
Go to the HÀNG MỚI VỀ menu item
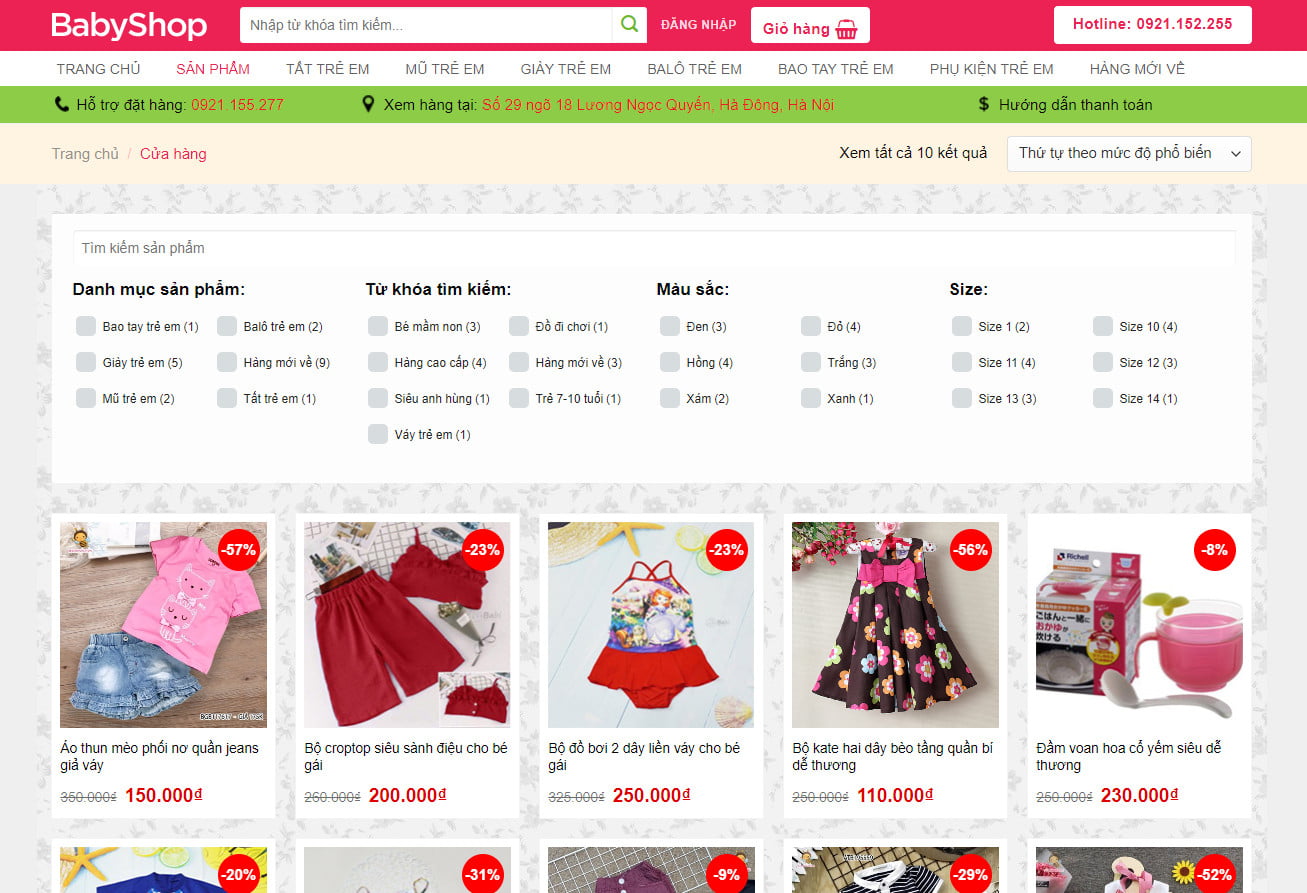pyautogui.click(x=1136, y=69)
